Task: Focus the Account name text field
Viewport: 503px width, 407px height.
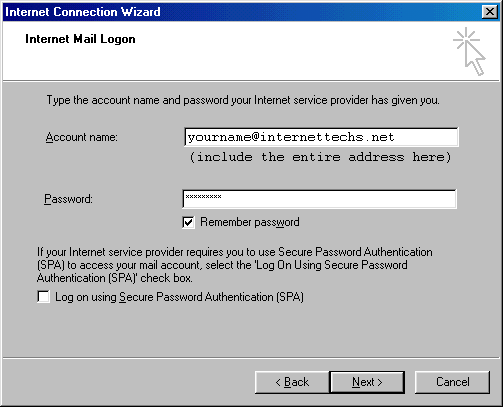Action: coord(321,137)
